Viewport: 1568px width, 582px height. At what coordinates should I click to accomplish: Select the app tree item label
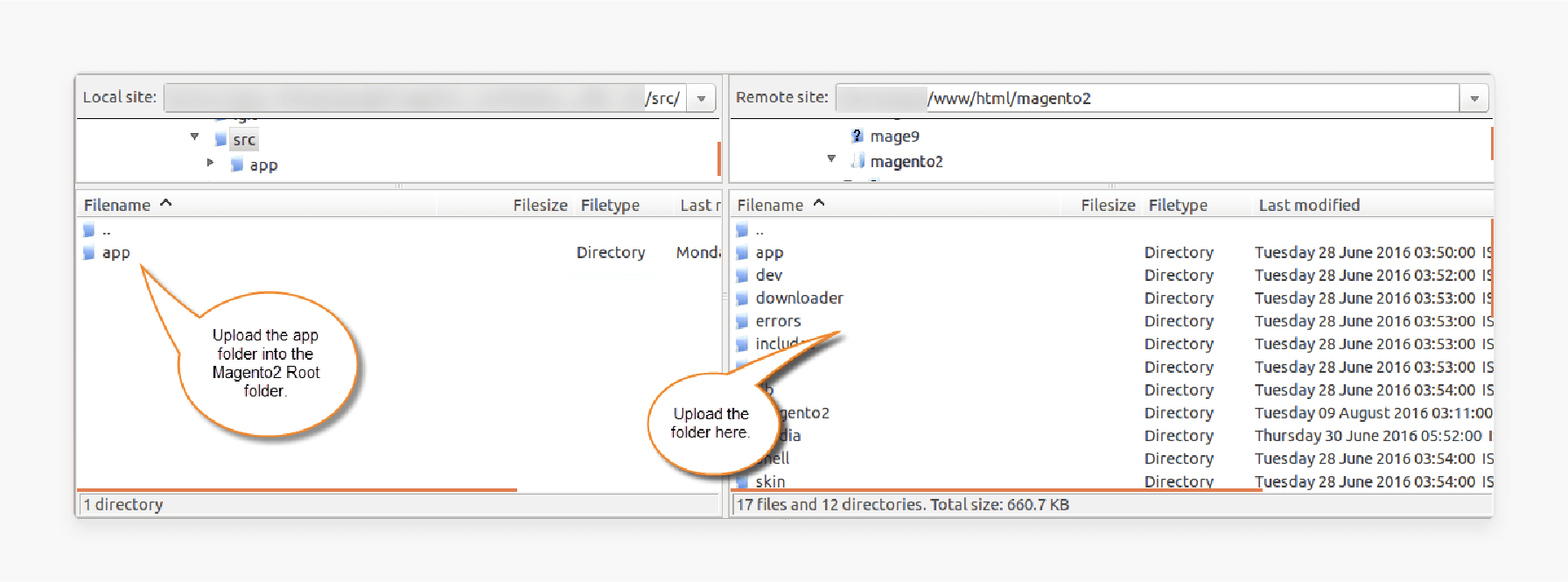click(x=263, y=165)
